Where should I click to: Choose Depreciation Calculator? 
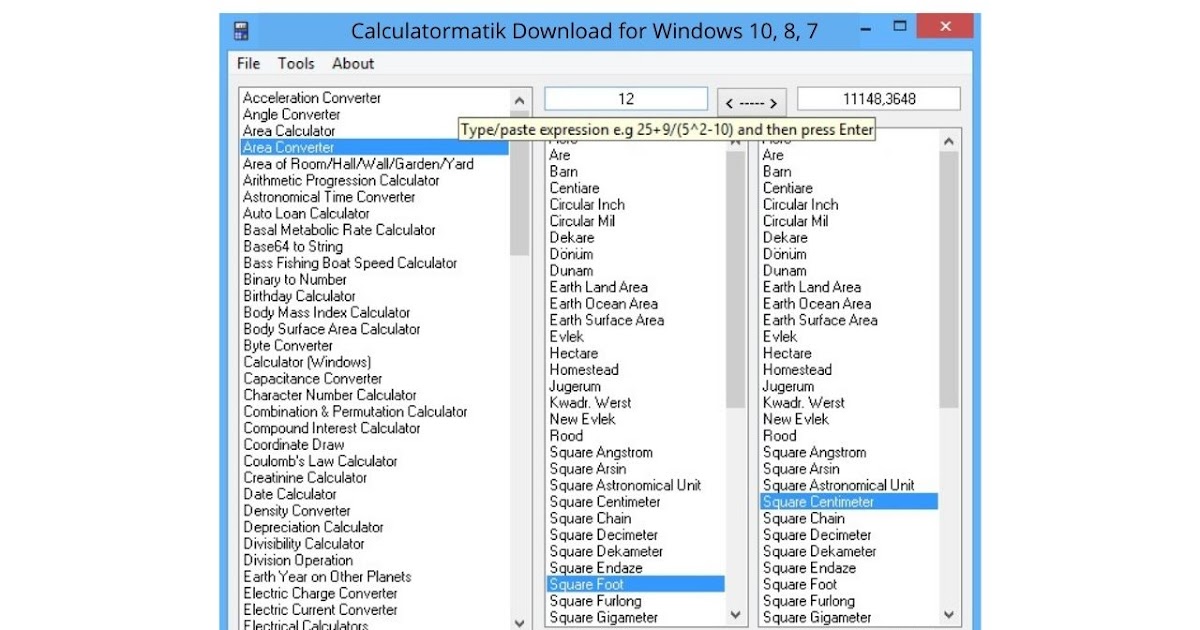click(x=313, y=527)
